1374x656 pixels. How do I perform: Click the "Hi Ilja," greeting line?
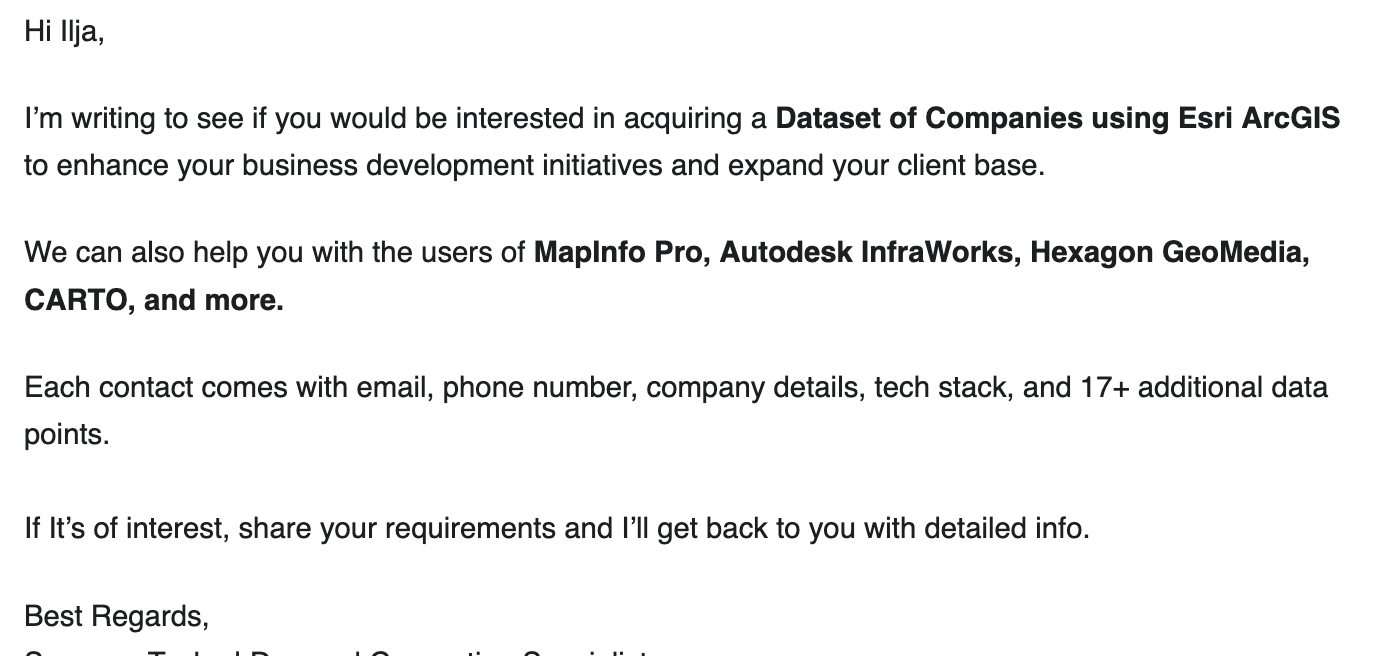point(64,32)
